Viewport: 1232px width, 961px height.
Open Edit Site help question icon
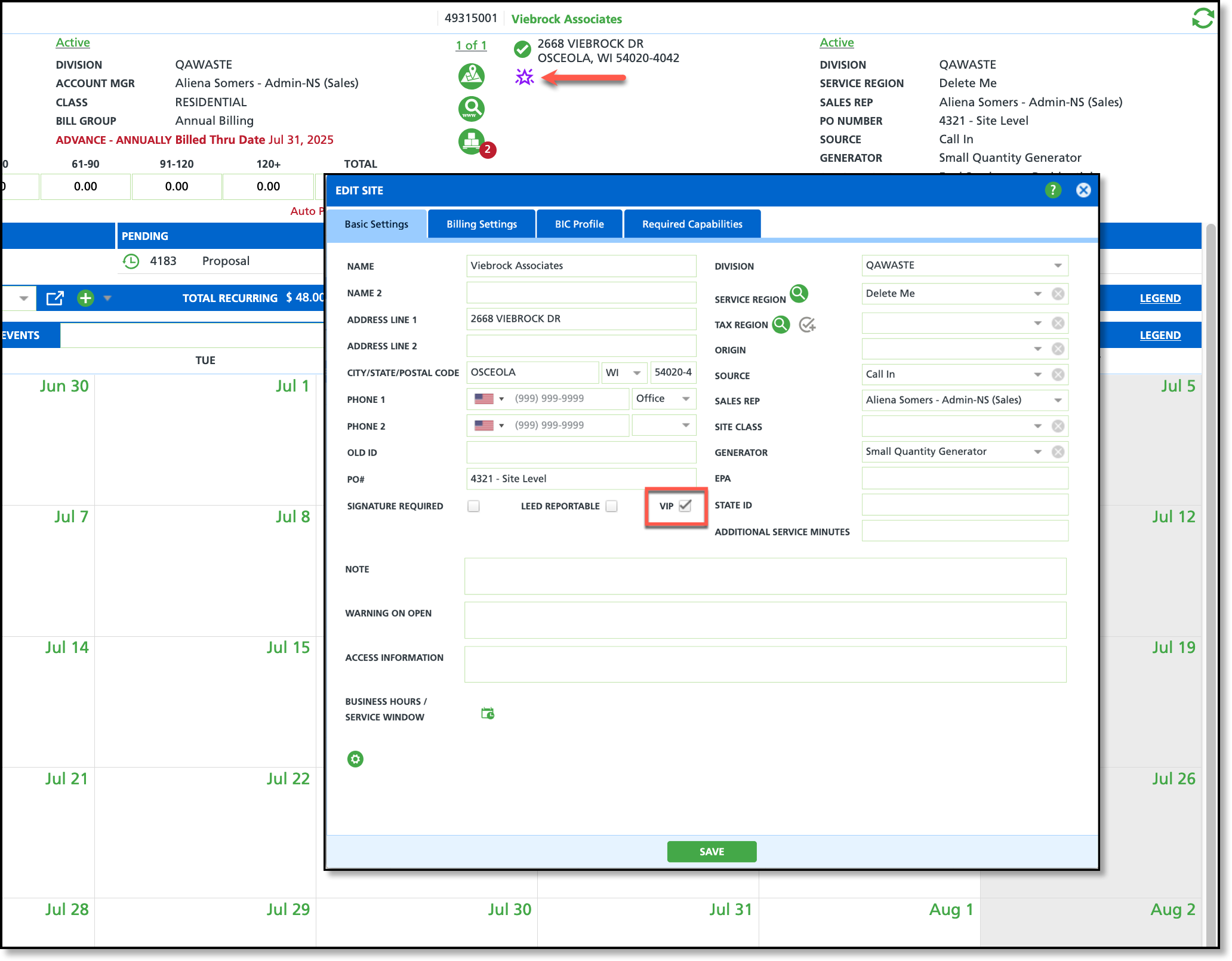(x=1053, y=190)
